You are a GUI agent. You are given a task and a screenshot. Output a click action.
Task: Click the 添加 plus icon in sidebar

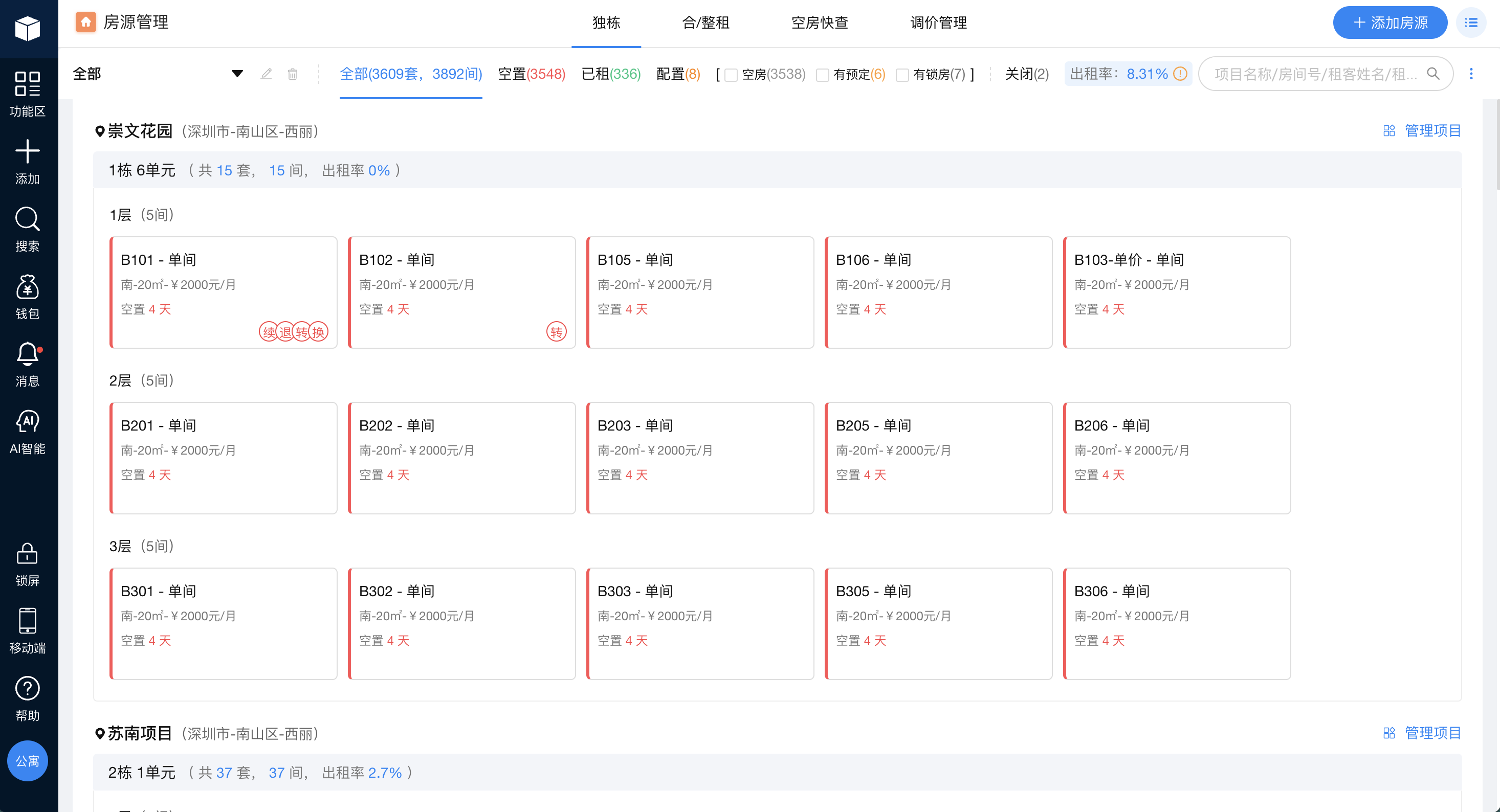pos(27,151)
